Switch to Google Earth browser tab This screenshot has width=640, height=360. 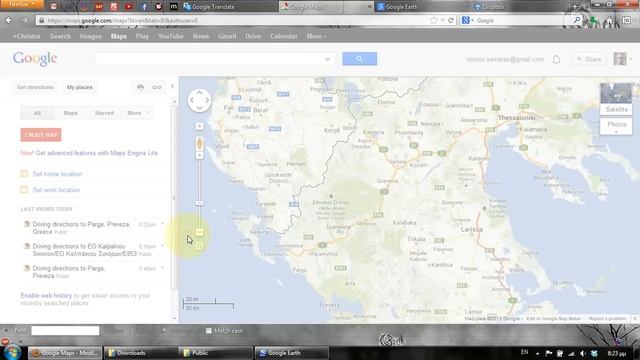422,7
